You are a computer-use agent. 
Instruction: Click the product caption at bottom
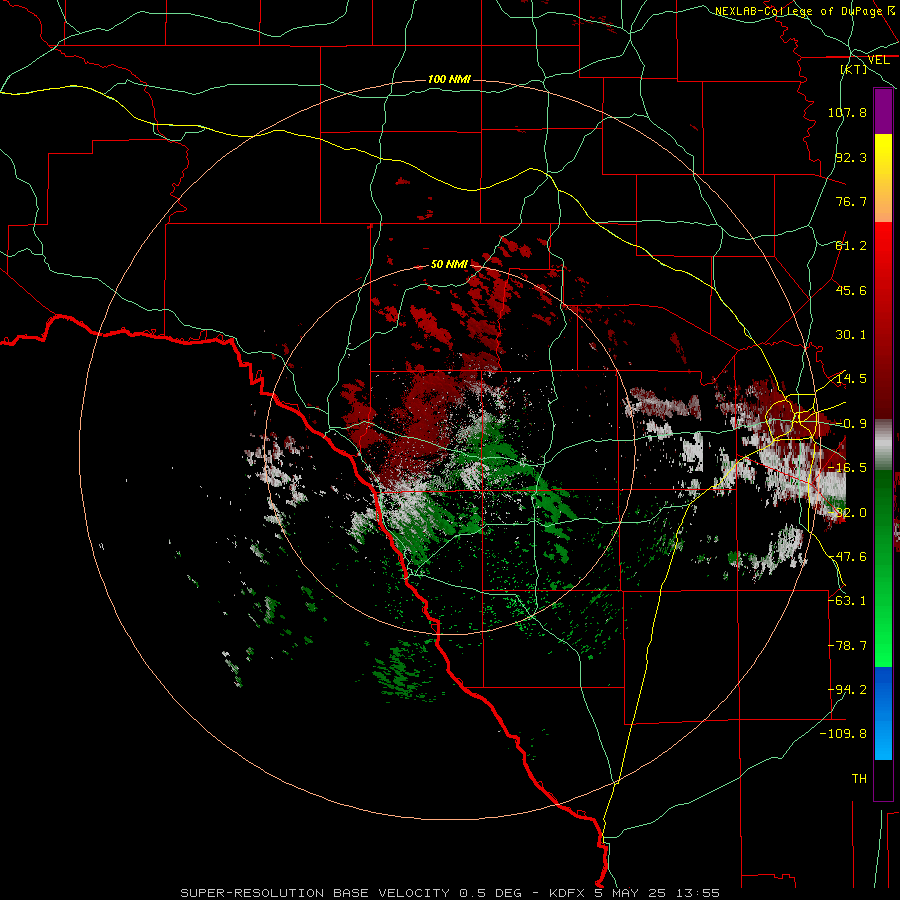[x=449, y=893]
